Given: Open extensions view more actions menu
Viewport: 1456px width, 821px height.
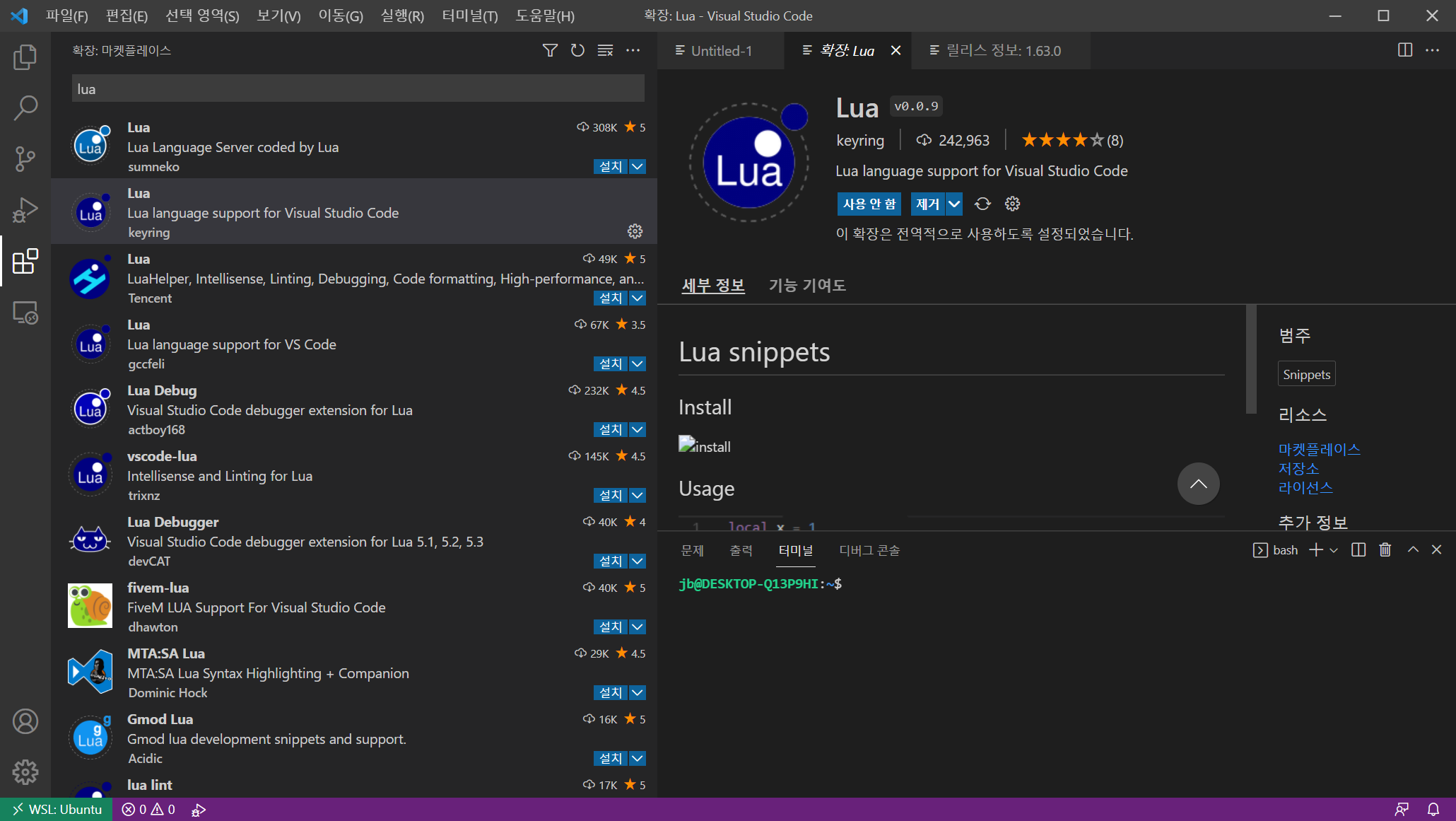Looking at the screenshot, I should pyautogui.click(x=633, y=50).
